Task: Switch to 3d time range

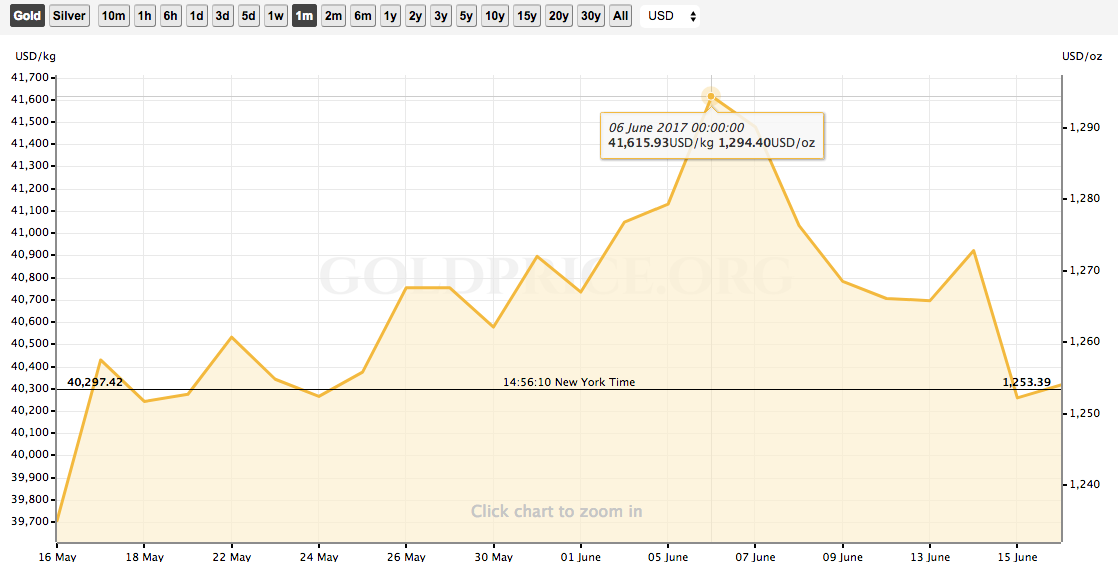Action: pyautogui.click(x=223, y=16)
